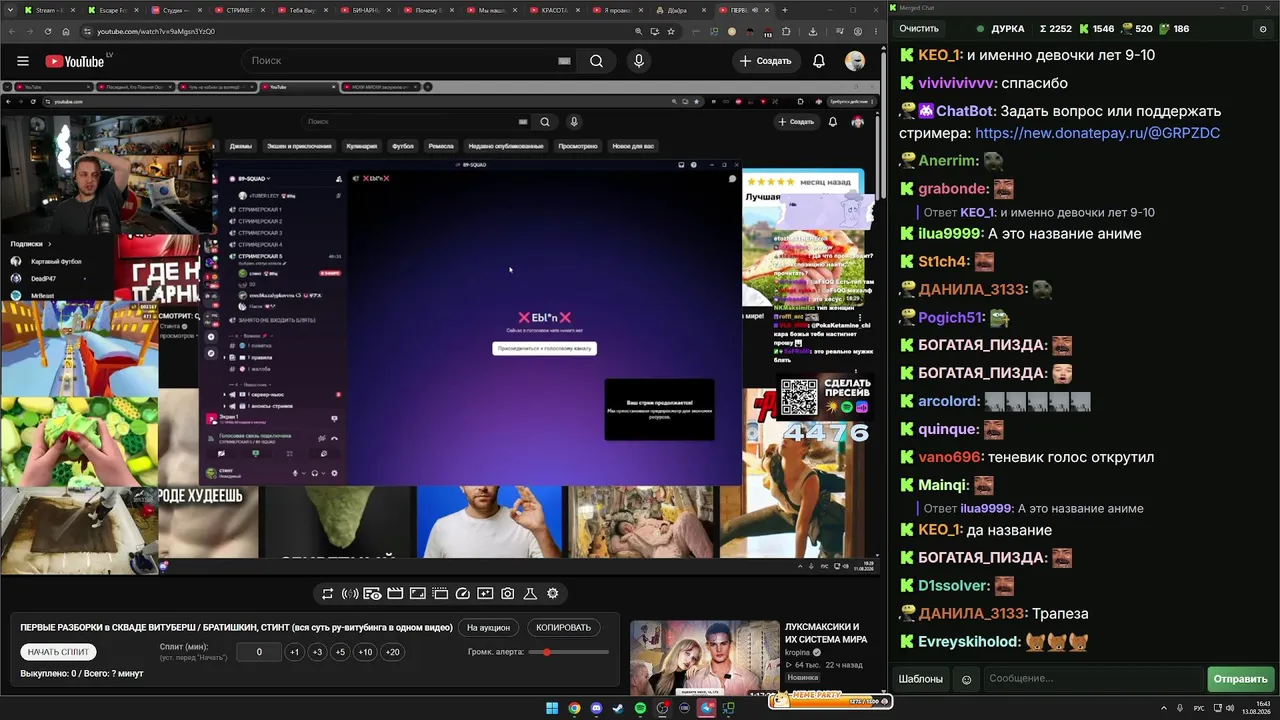Add 5 minutes with the +5 button

[340, 652]
